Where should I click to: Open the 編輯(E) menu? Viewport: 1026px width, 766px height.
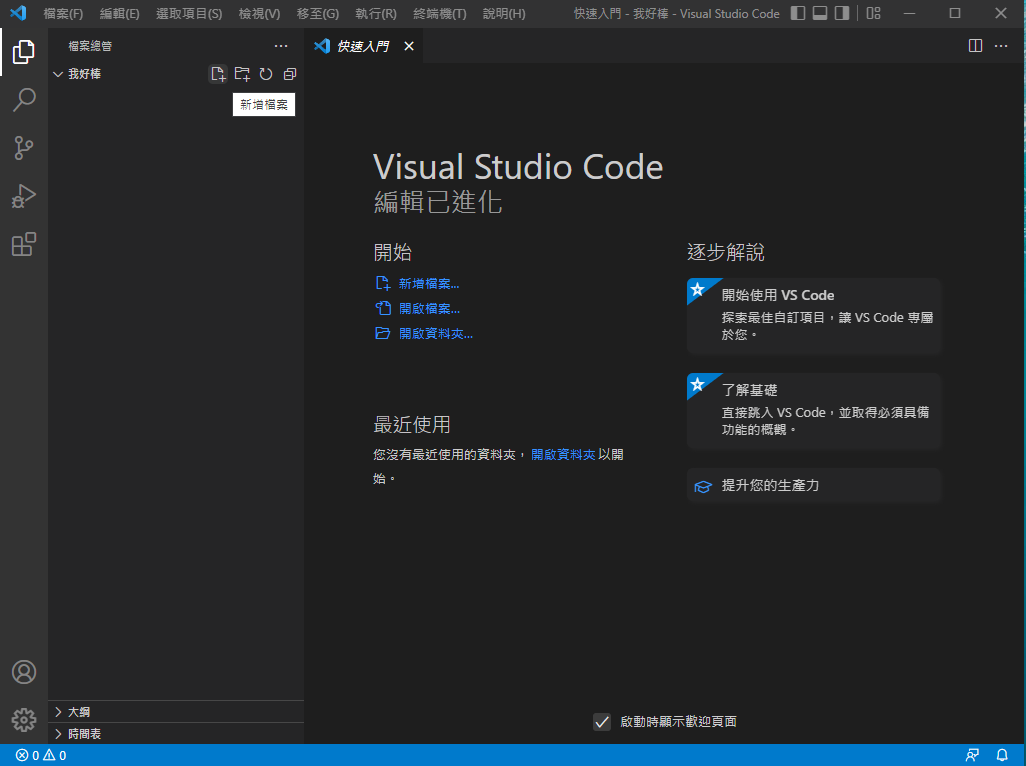120,13
